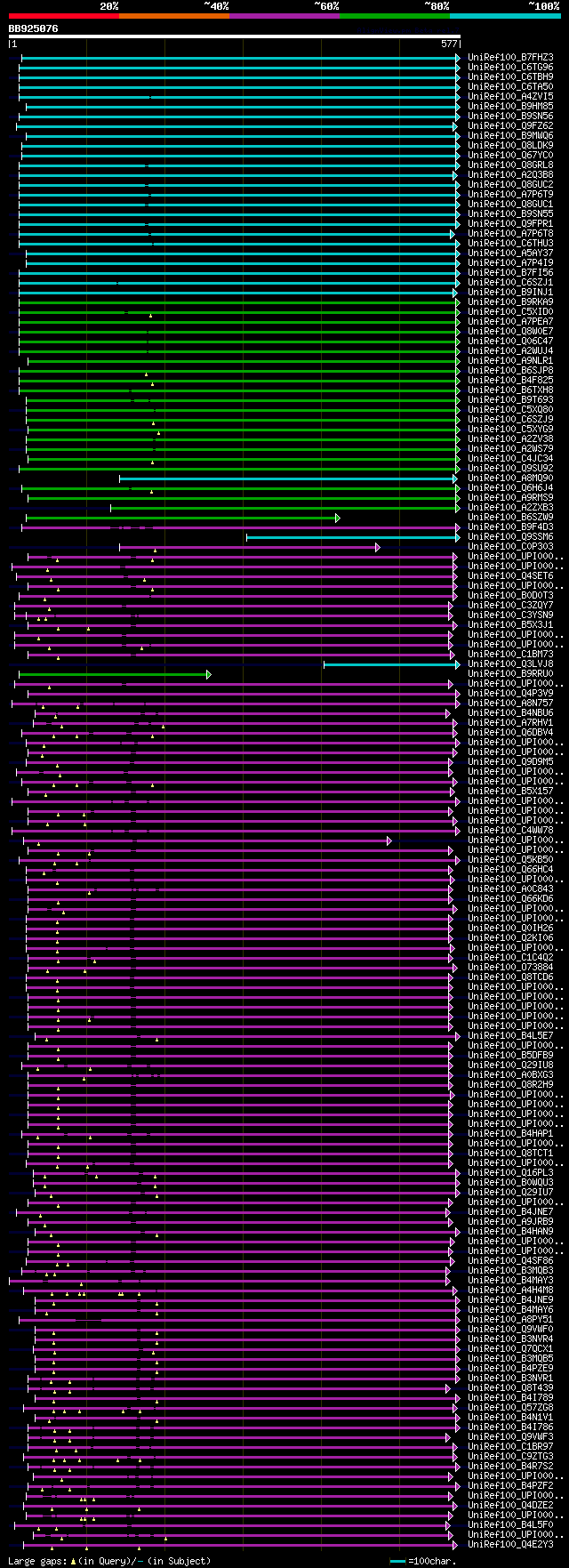Open hit UniRef100_C6TBH9

click(510, 77)
